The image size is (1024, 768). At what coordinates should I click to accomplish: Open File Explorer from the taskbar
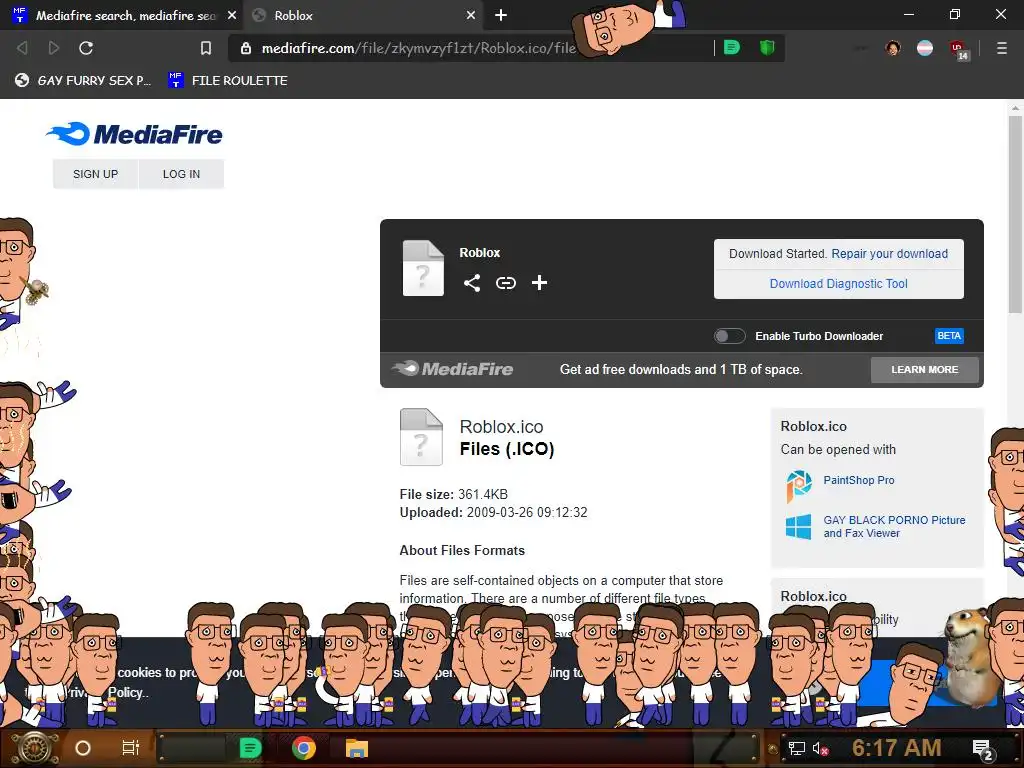pos(357,748)
